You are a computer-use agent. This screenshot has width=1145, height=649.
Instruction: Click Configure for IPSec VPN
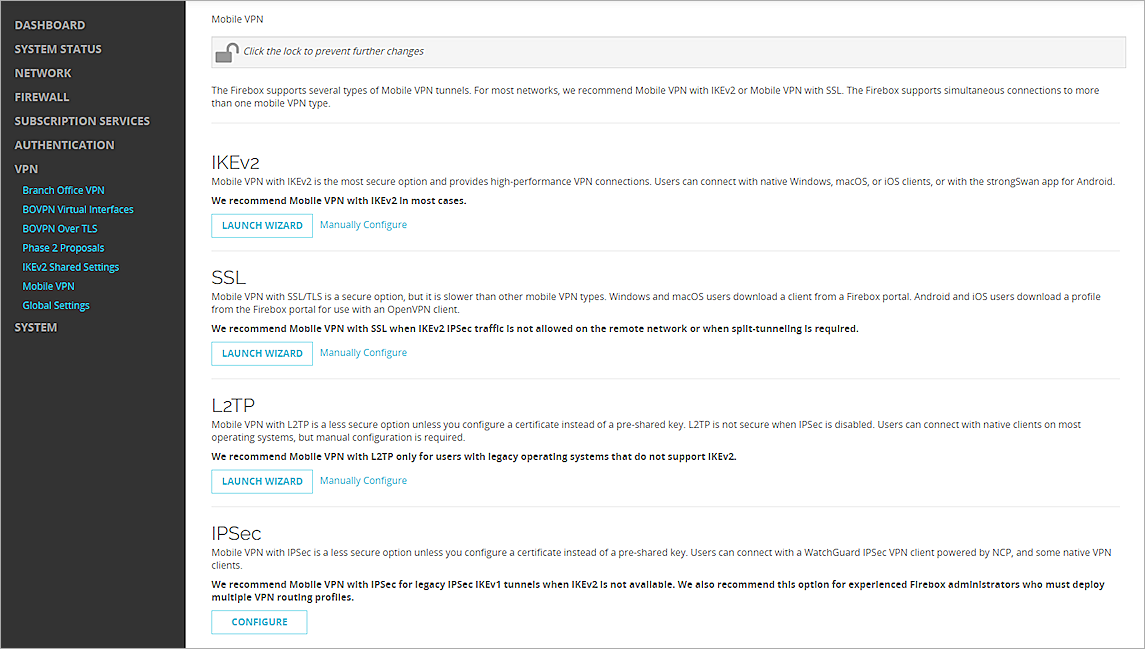(259, 622)
